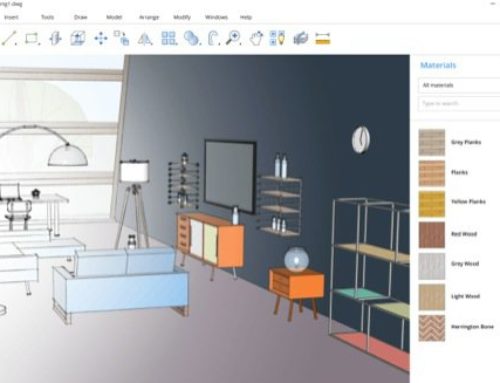Open the light bulb settings icon
Screen dimensions: 500x383
[x=277, y=38]
